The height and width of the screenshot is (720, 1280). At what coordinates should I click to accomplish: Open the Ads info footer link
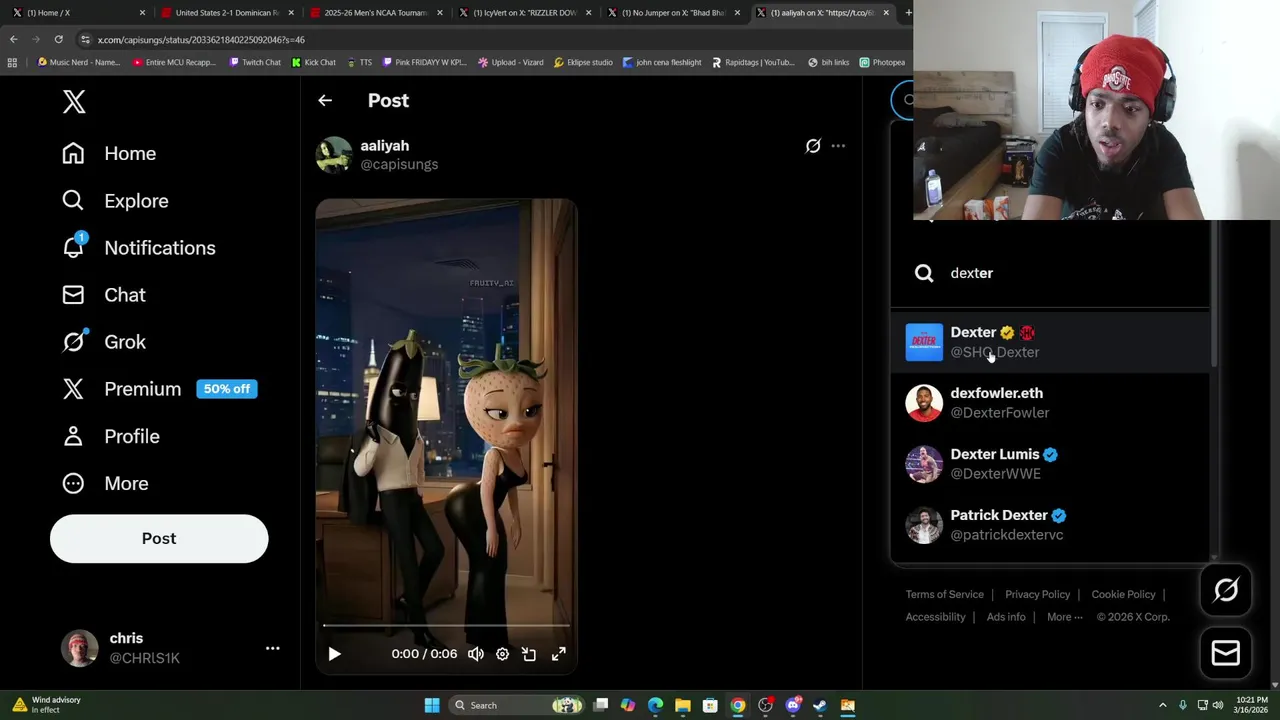pos(1006,617)
